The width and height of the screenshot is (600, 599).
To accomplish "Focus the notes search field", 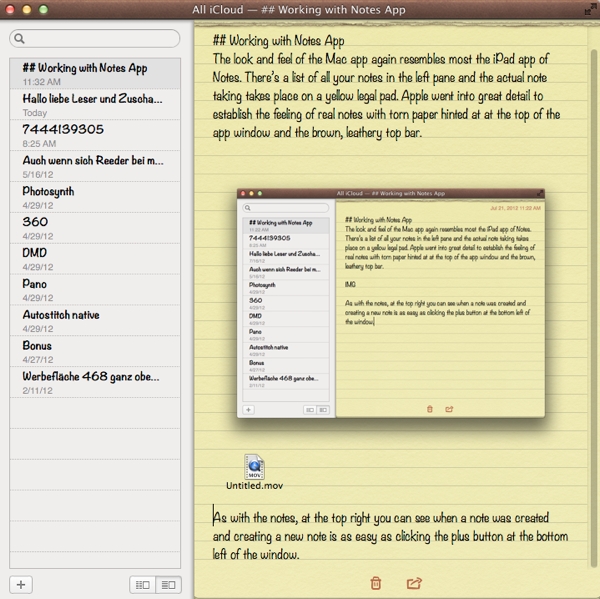I will [x=95, y=38].
